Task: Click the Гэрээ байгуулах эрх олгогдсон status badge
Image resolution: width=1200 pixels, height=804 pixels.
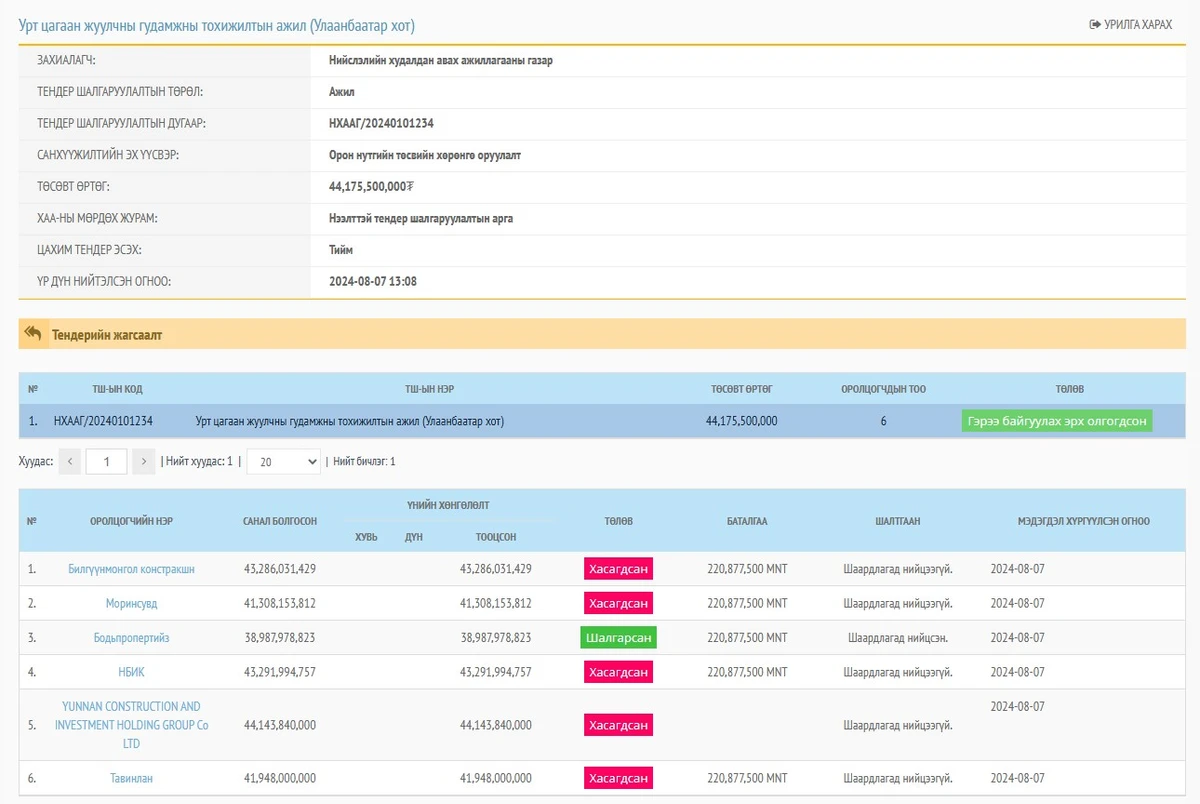Action: pos(1056,421)
